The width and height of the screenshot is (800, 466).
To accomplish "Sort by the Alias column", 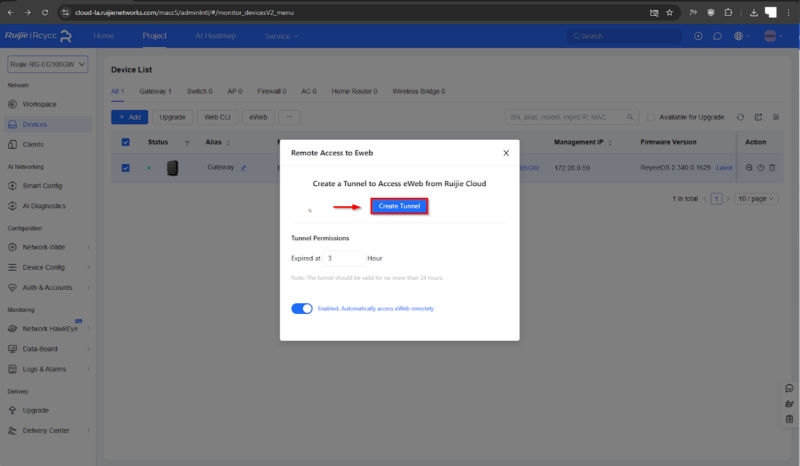I will [x=228, y=143].
